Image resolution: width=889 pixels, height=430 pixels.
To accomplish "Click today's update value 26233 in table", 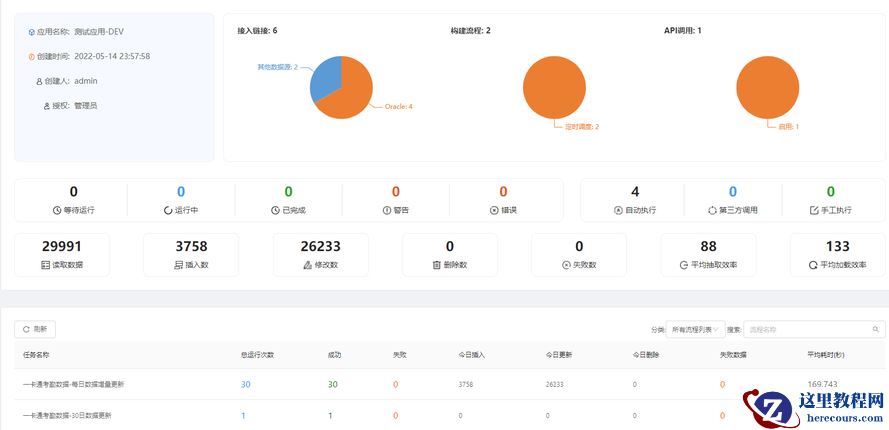I will [554, 385].
